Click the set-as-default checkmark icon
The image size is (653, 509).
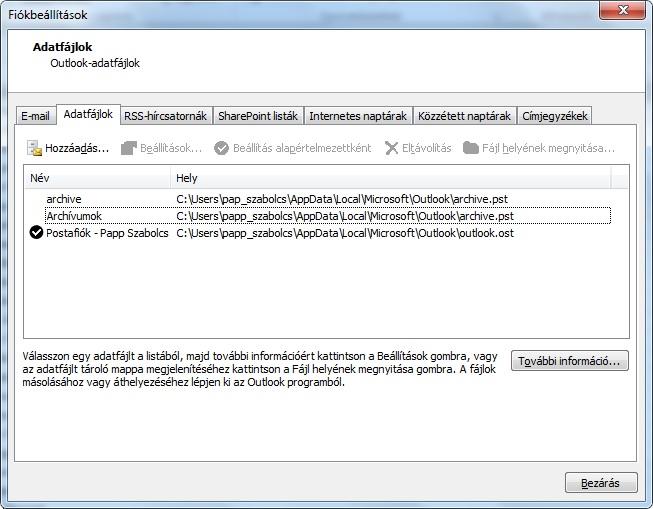pos(221,148)
